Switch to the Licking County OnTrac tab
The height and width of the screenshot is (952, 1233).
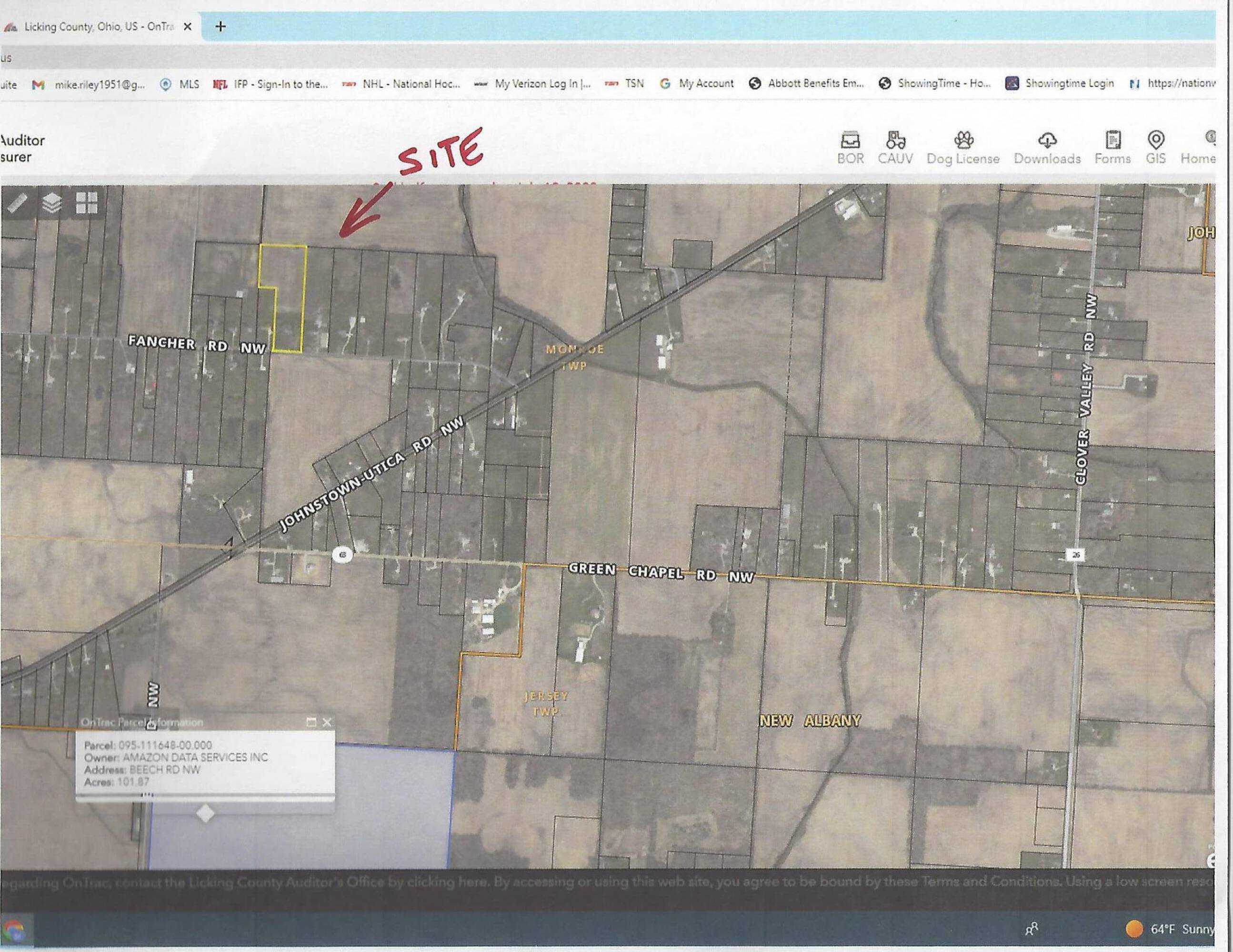(99, 27)
